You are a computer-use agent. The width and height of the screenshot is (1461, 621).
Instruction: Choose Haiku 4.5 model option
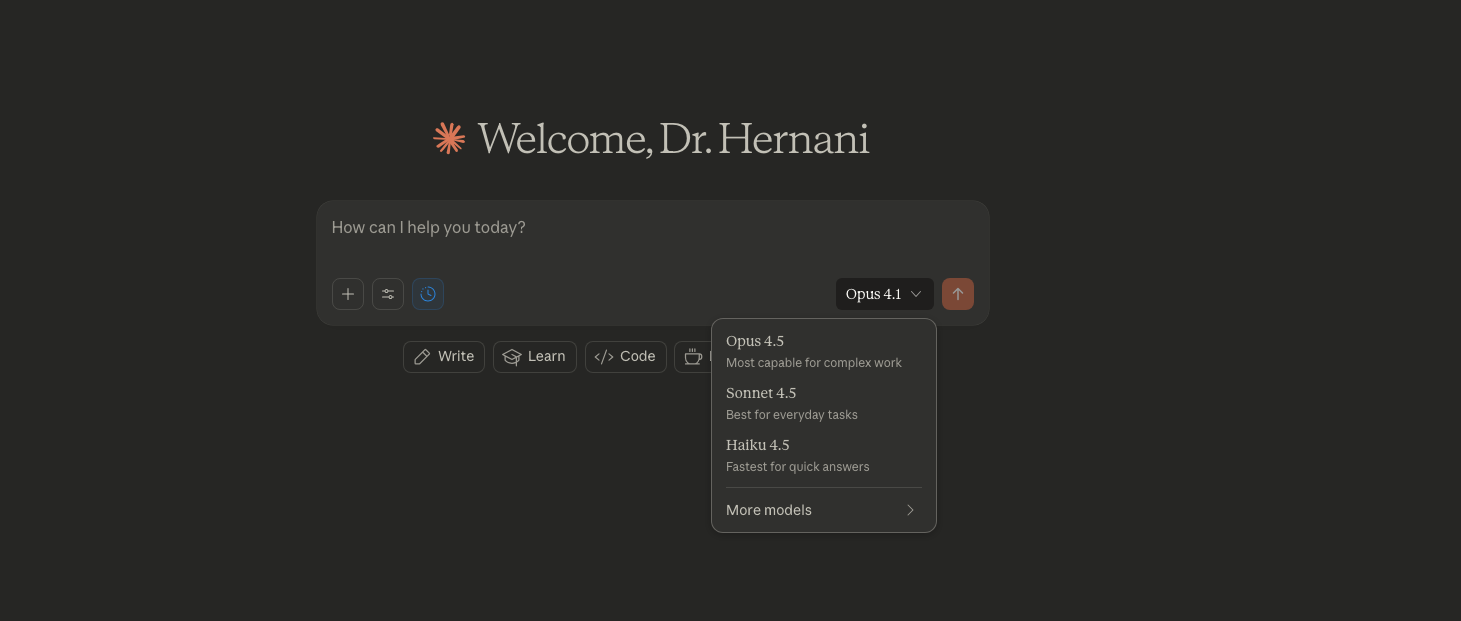pos(824,455)
